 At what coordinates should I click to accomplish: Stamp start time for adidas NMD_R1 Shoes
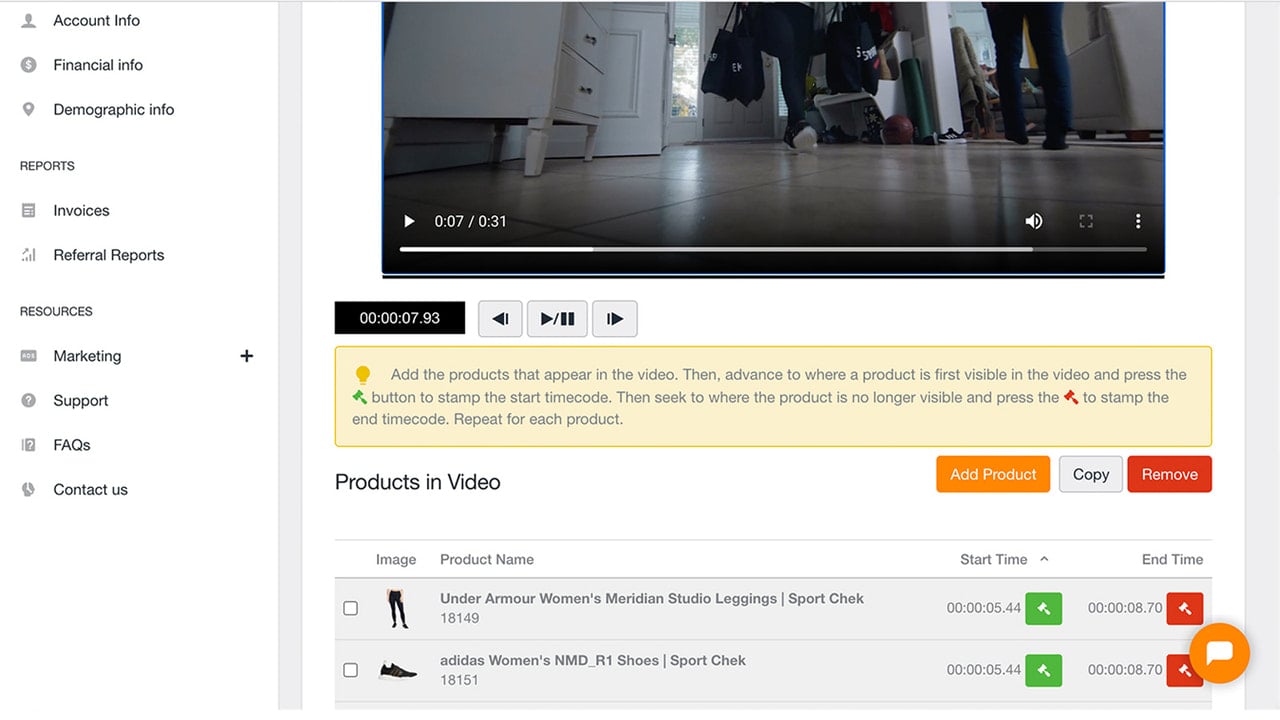pyautogui.click(x=1043, y=670)
